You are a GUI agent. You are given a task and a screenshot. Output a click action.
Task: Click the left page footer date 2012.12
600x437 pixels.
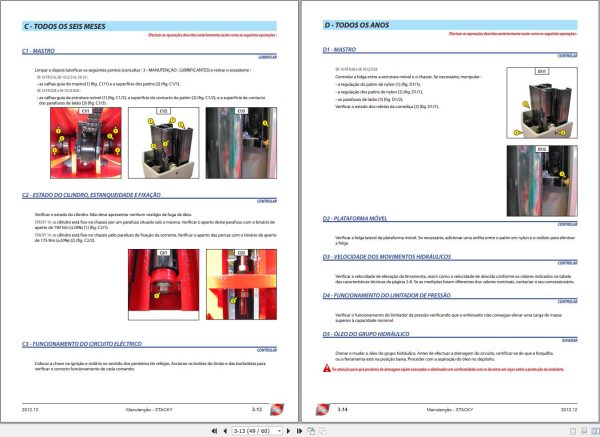(x=30, y=409)
